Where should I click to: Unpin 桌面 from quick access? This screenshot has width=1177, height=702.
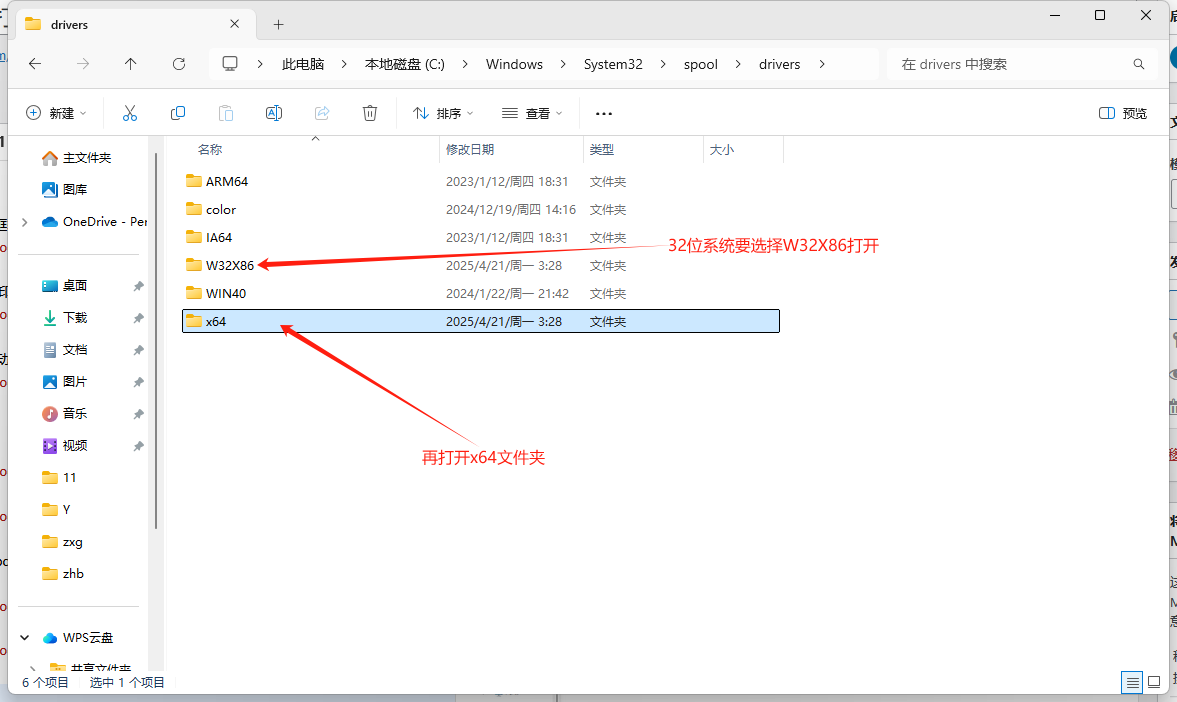pyautogui.click(x=138, y=286)
